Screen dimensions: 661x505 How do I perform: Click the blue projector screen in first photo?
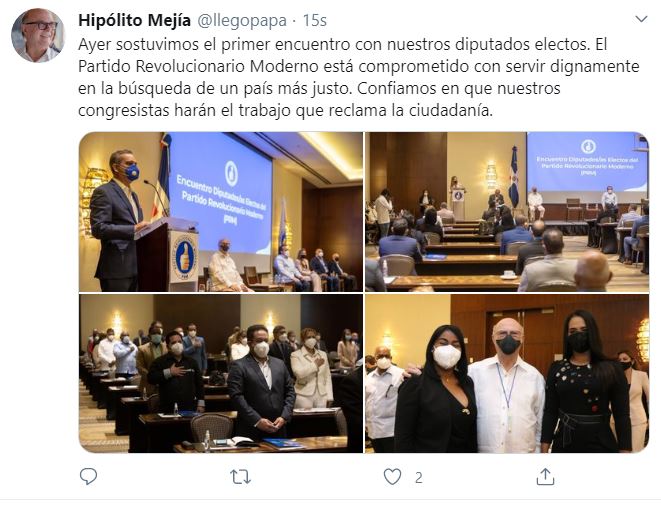(221, 194)
